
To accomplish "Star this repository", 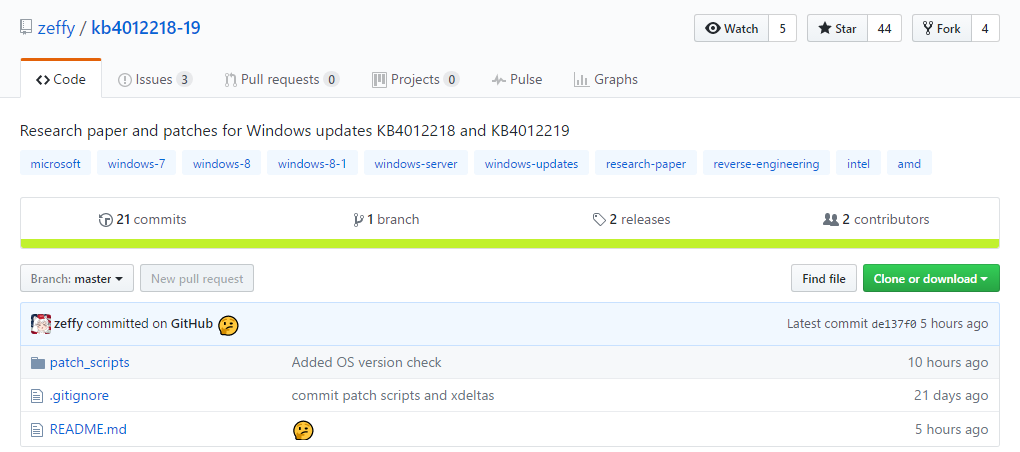I will pyautogui.click(x=838, y=29).
